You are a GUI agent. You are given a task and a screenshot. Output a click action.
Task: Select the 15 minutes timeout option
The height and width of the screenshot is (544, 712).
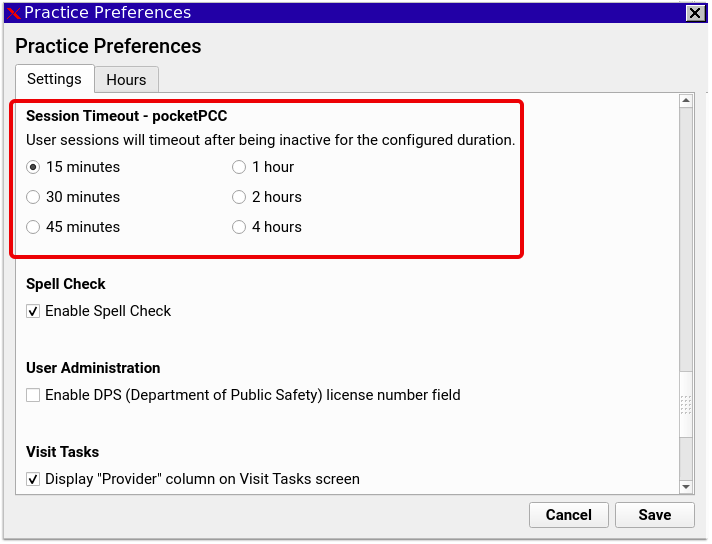coord(33,167)
